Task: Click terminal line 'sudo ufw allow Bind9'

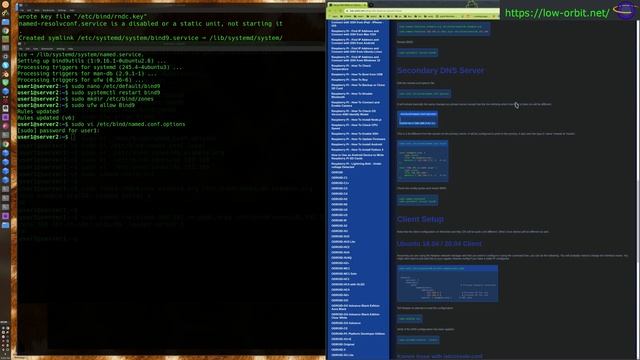Action: 103,105
